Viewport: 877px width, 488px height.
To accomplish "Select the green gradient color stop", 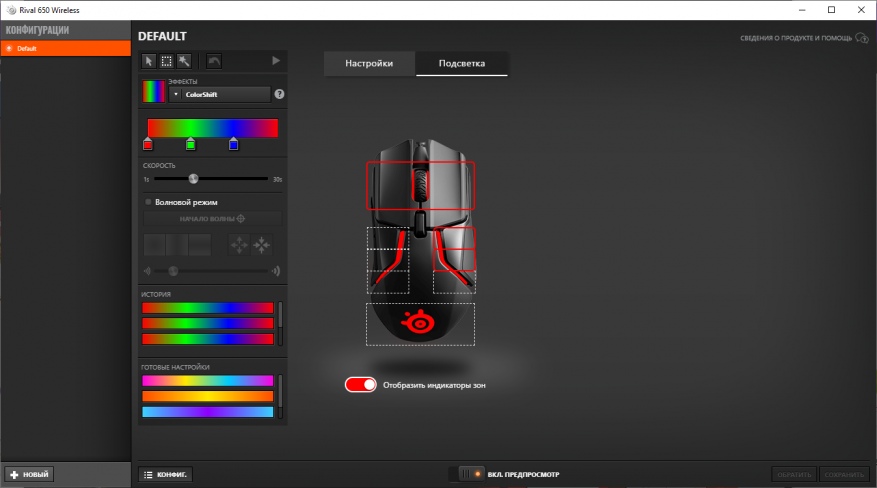I will coord(191,144).
